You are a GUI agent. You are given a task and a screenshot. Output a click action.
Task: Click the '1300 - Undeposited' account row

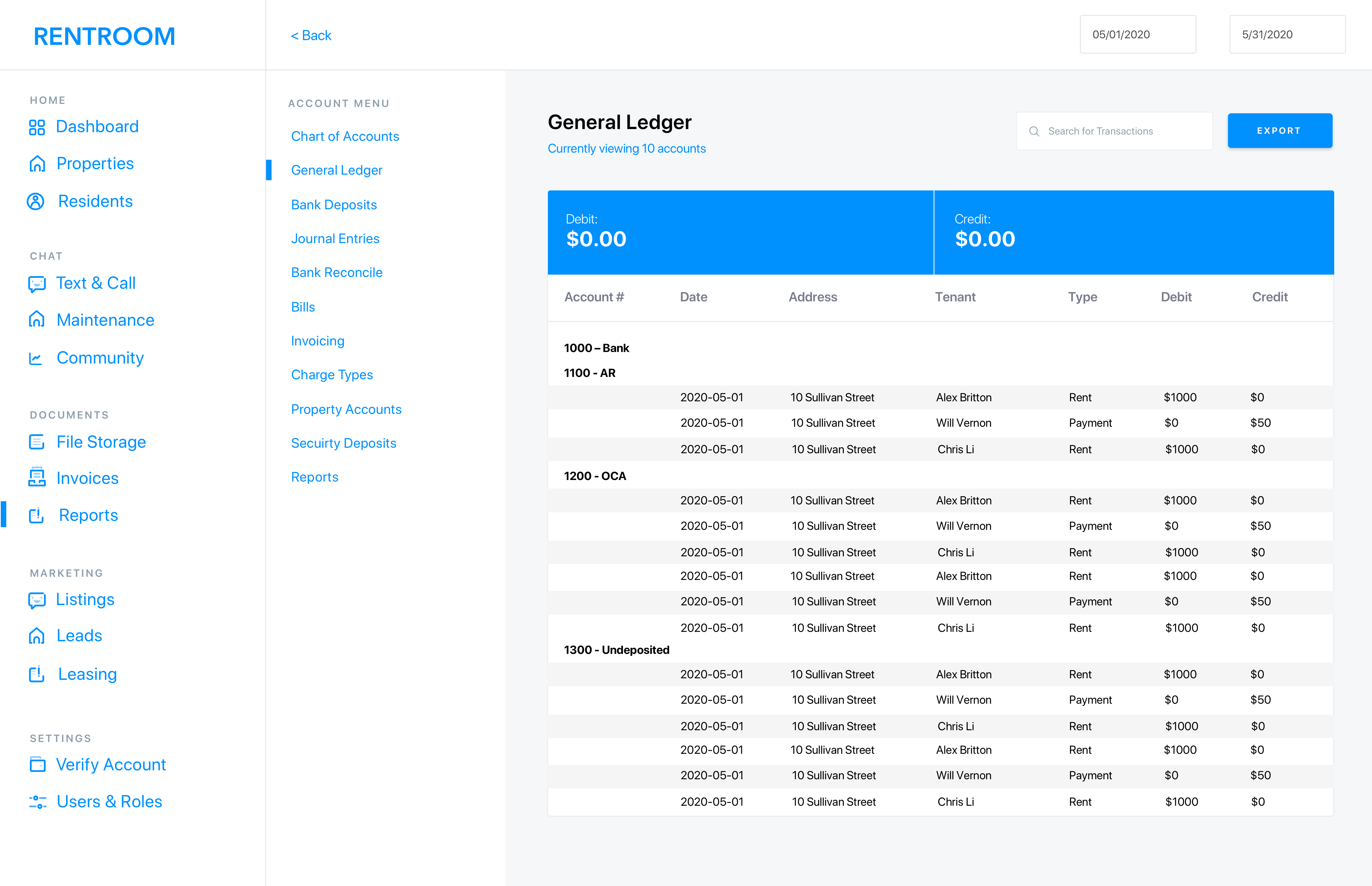(x=616, y=650)
